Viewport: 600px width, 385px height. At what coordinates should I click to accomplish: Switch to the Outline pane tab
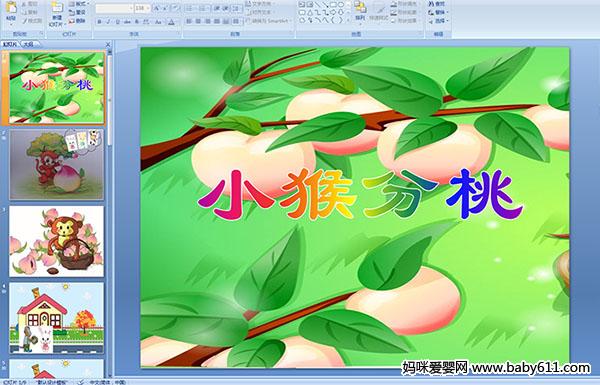pos(28,44)
